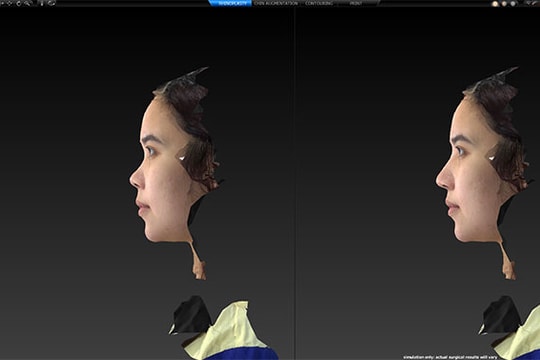Choose the first skin-tone sphere render mode

coord(495,3)
